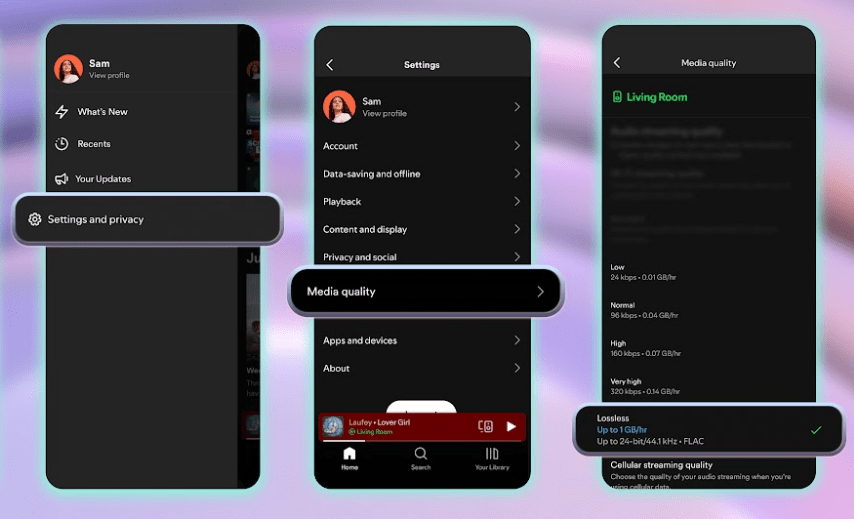Open Privacy and social settings
The height and width of the screenshot is (519, 854).
point(422,256)
